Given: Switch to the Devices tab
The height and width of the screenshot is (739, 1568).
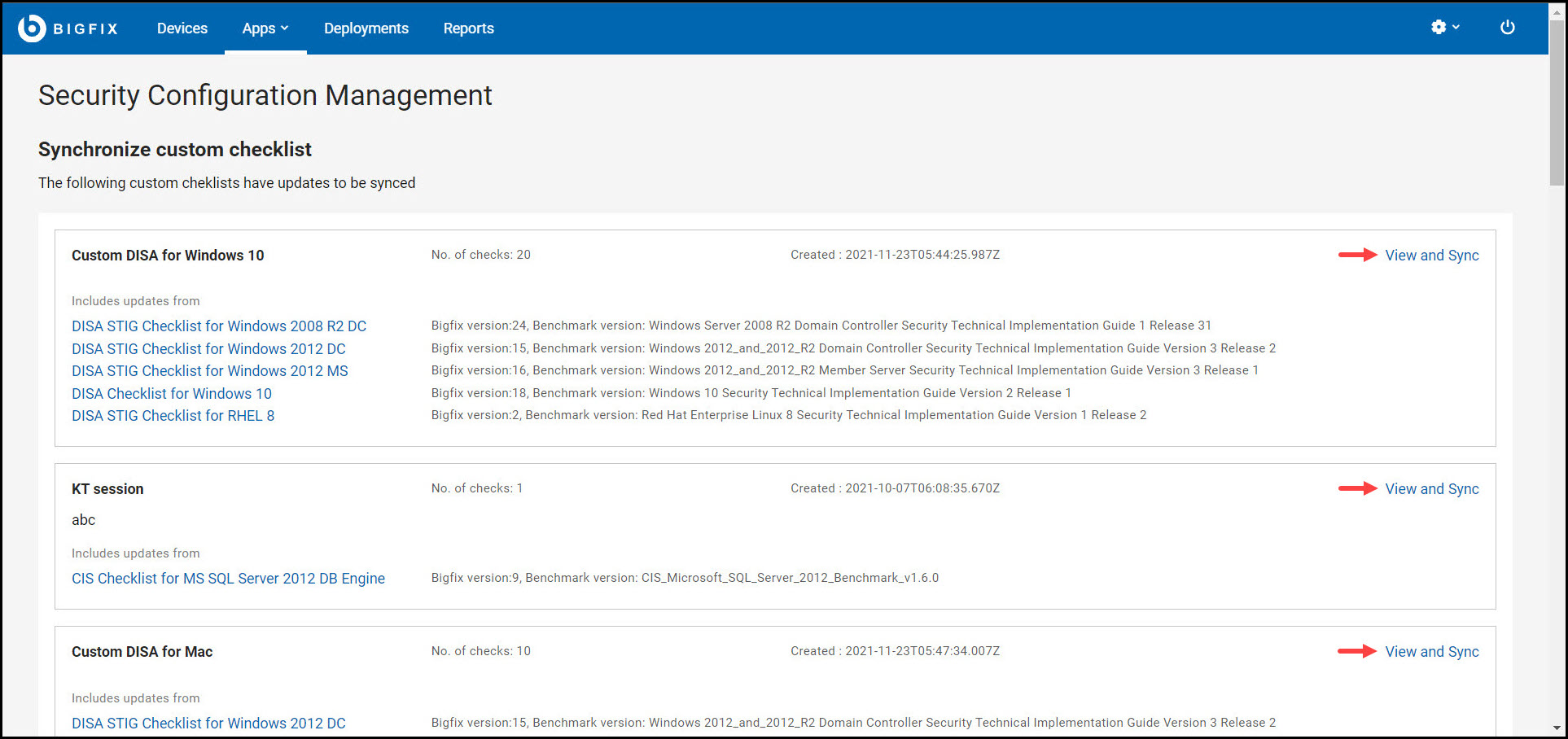Looking at the screenshot, I should (182, 28).
